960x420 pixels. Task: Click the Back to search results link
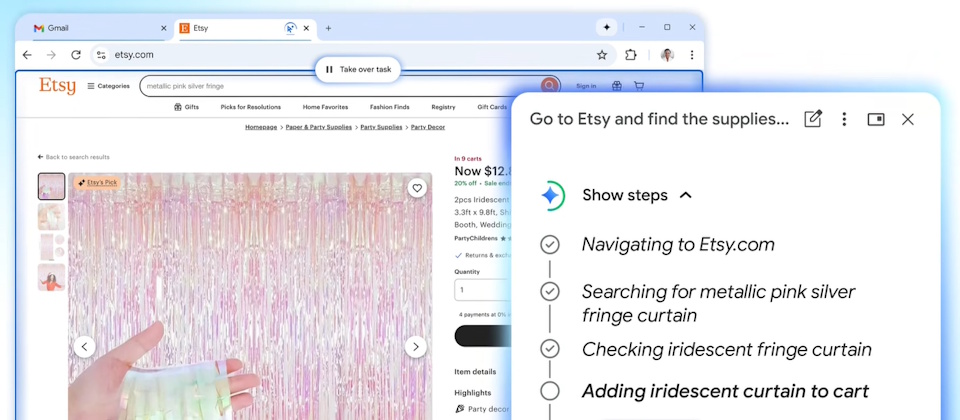point(74,157)
